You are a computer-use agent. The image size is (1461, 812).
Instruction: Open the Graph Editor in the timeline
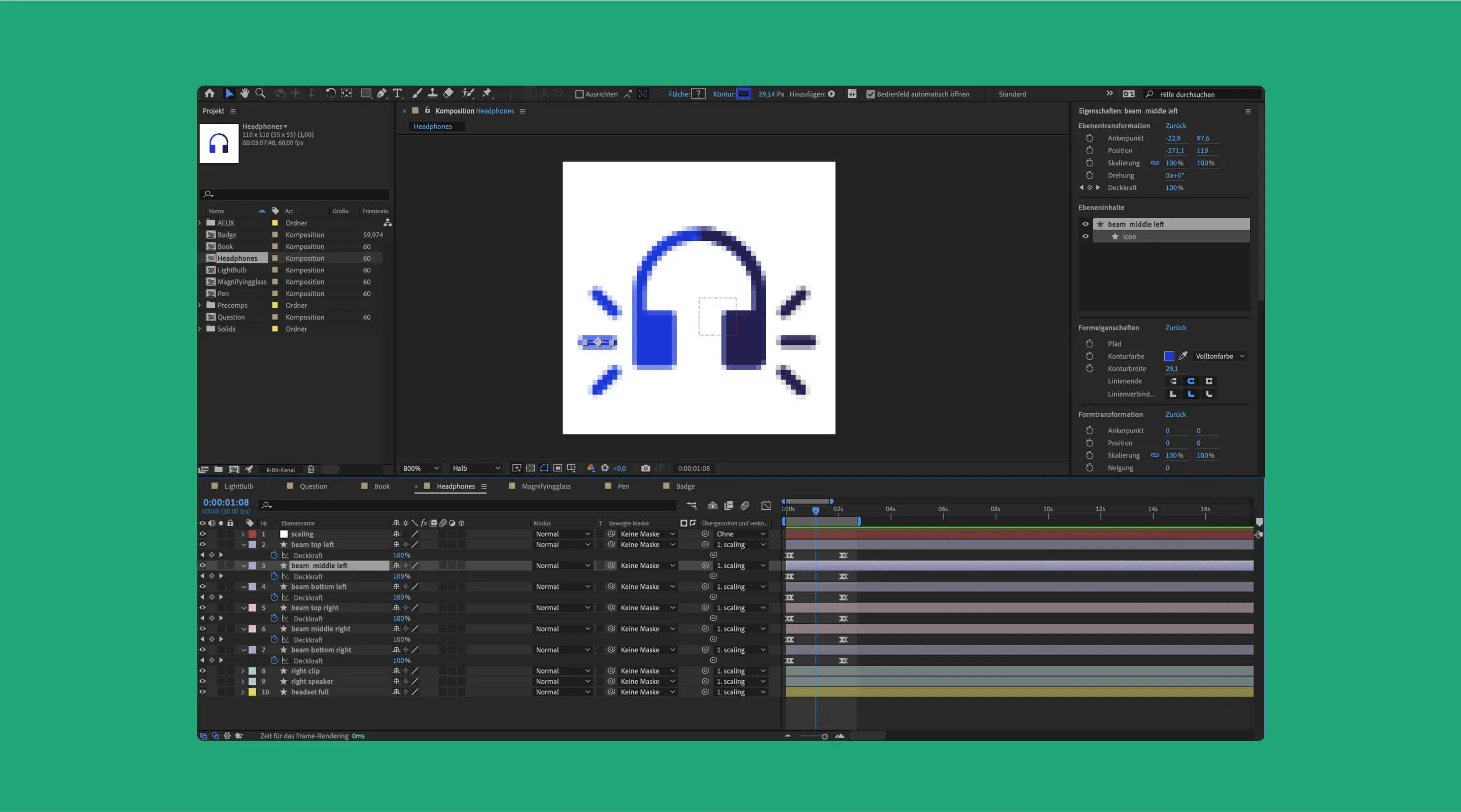[x=766, y=505]
